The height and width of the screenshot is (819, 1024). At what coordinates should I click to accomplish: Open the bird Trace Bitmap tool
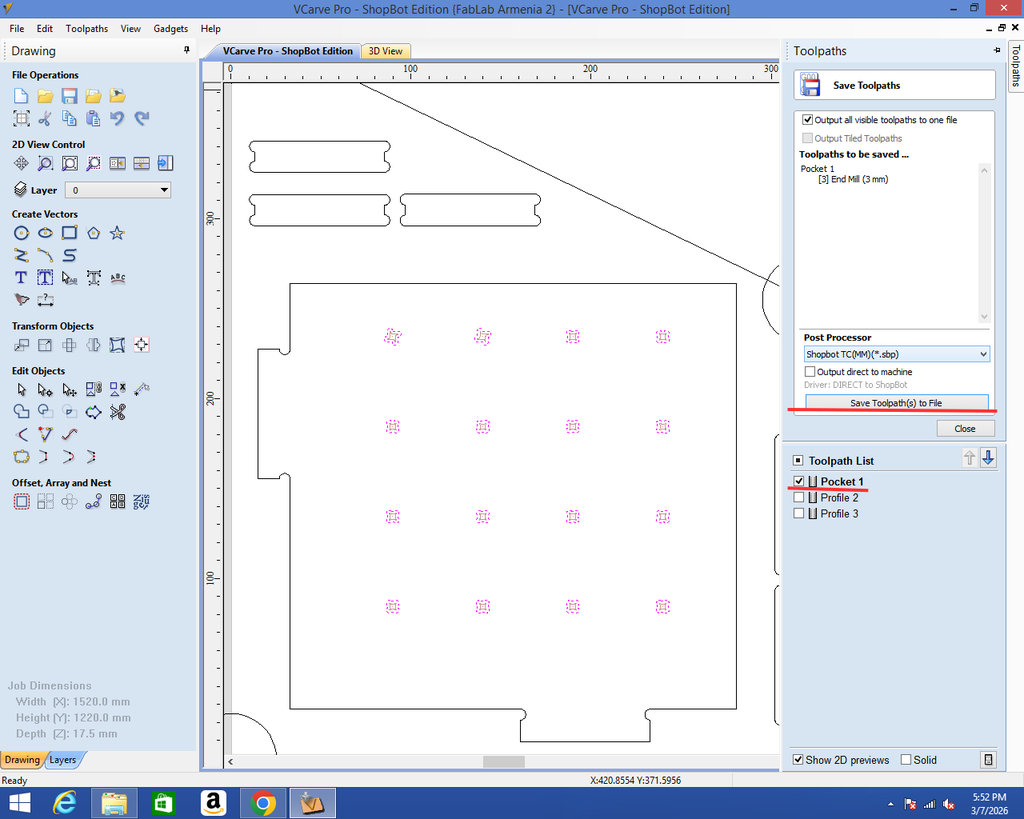click(x=21, y=300)
